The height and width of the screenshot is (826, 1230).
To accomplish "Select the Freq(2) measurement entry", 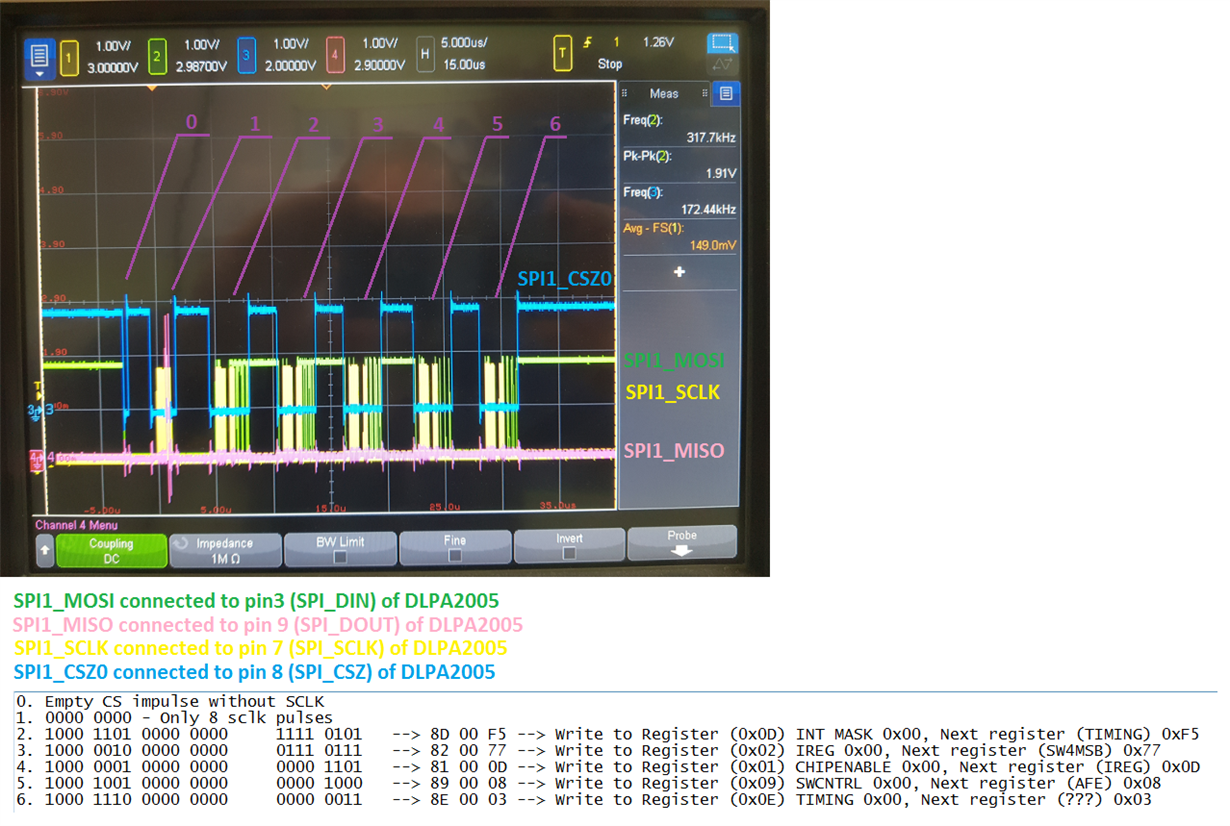I will click(x=679, y=128).
